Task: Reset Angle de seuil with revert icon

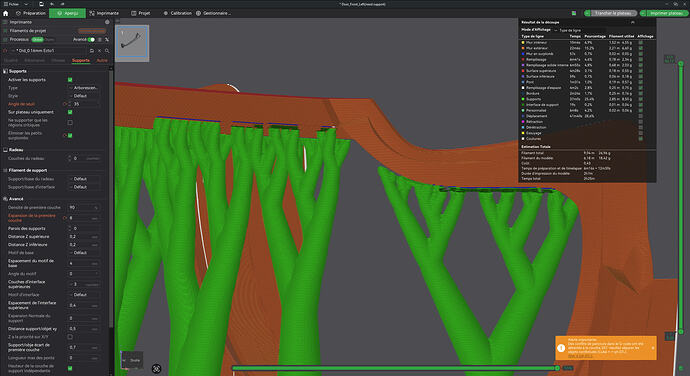Action: click(65, 104)
